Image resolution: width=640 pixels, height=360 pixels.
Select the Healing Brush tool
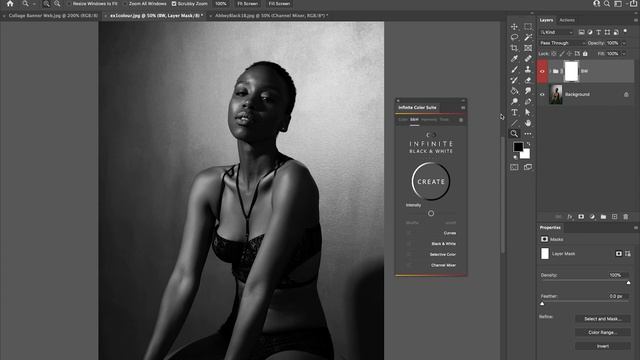point(528,59)
